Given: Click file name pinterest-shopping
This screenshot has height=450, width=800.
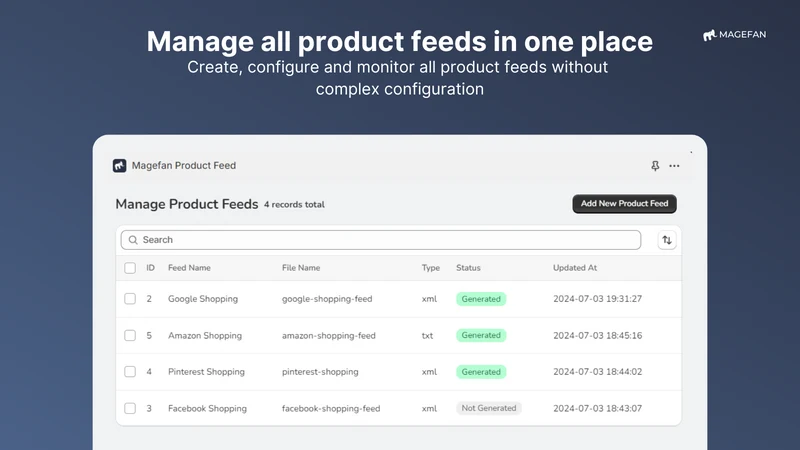Looking at the screenshot, I should pyautogui.click(x=320, y=372).
